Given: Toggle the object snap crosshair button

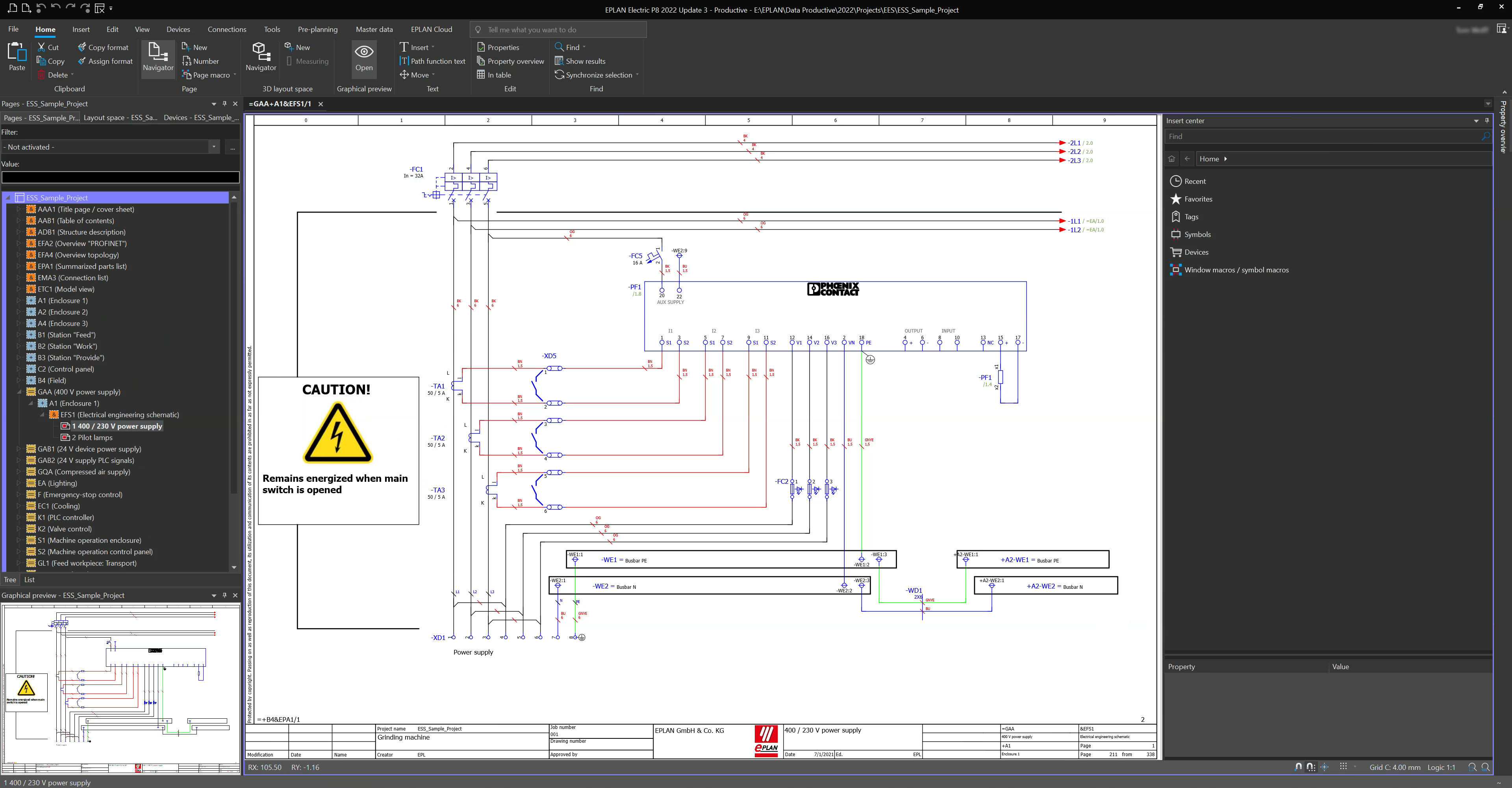Looking at the screenshot, I should [1324, 767].
